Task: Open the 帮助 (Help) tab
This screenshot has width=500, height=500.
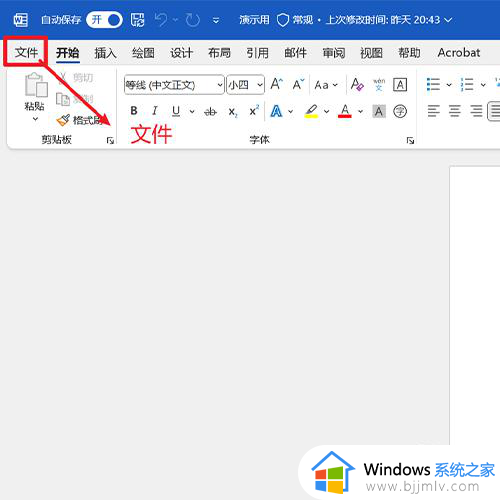Action: pyautogui.click(x=409, y=53)
